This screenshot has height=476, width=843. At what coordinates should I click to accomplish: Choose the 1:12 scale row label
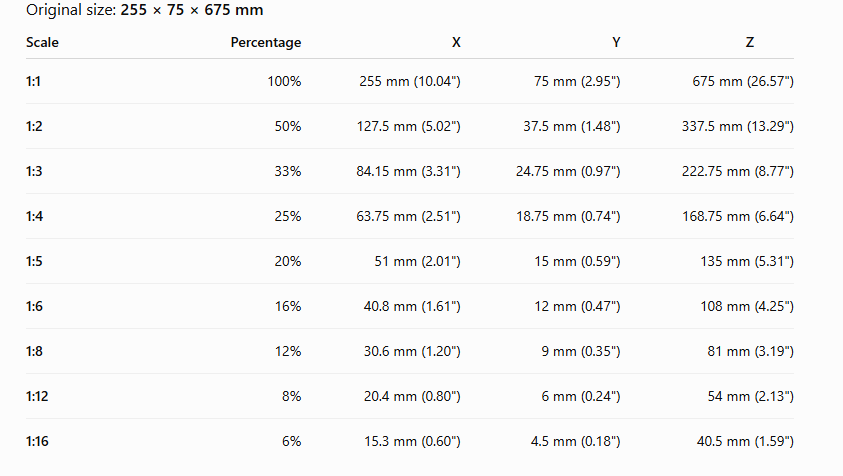click(x=37, y=396)
